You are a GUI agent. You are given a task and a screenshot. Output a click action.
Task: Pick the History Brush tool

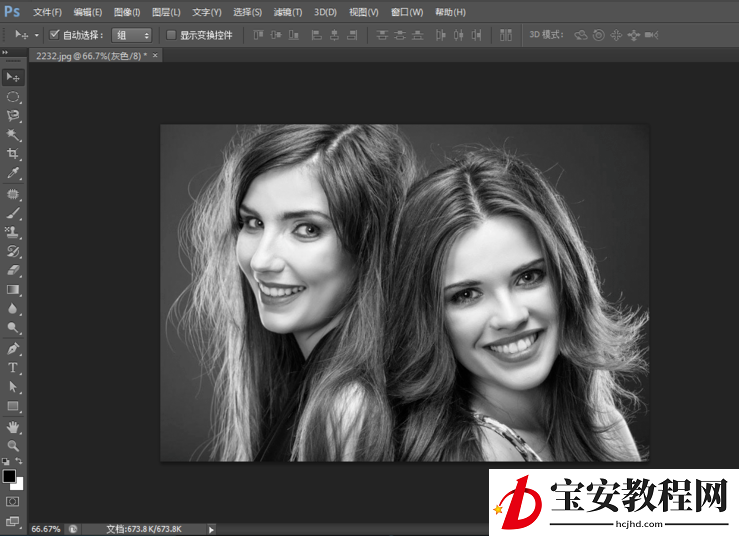point(13,251)
